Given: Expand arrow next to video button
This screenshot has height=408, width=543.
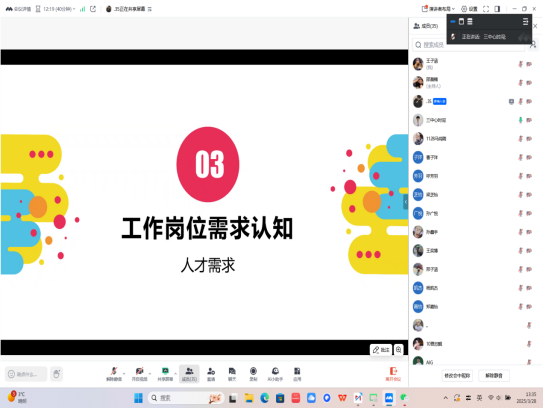Looking at the screenshot, I should (150, 373).
